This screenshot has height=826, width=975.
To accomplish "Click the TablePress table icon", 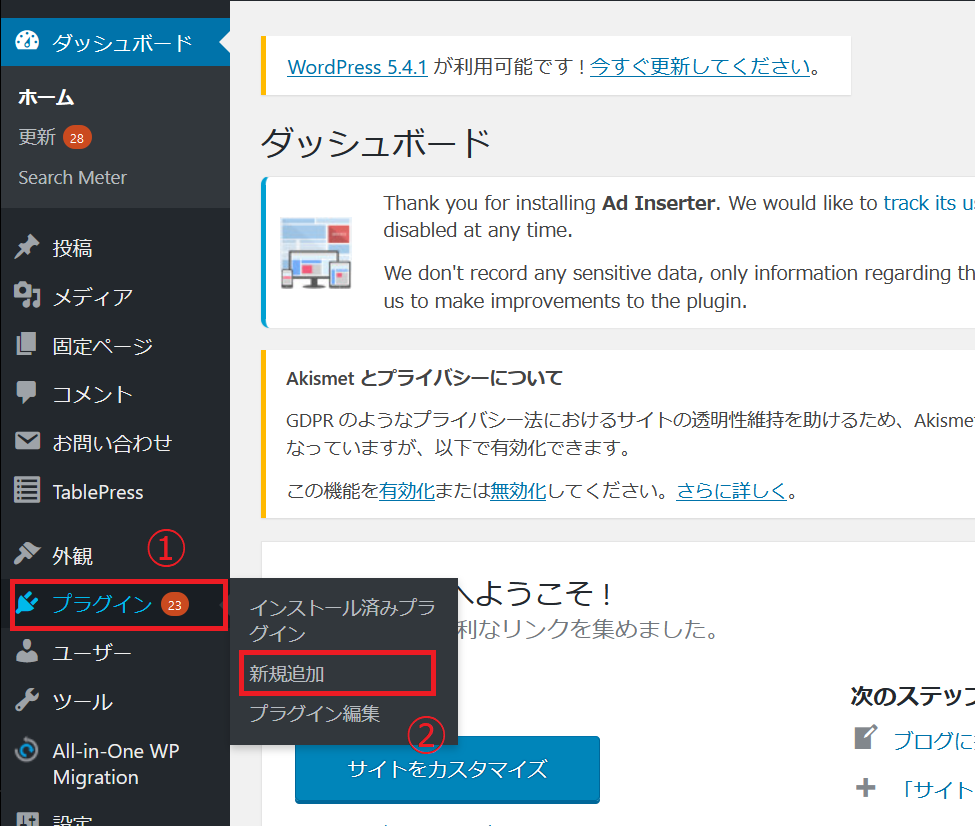I will 27,491.
